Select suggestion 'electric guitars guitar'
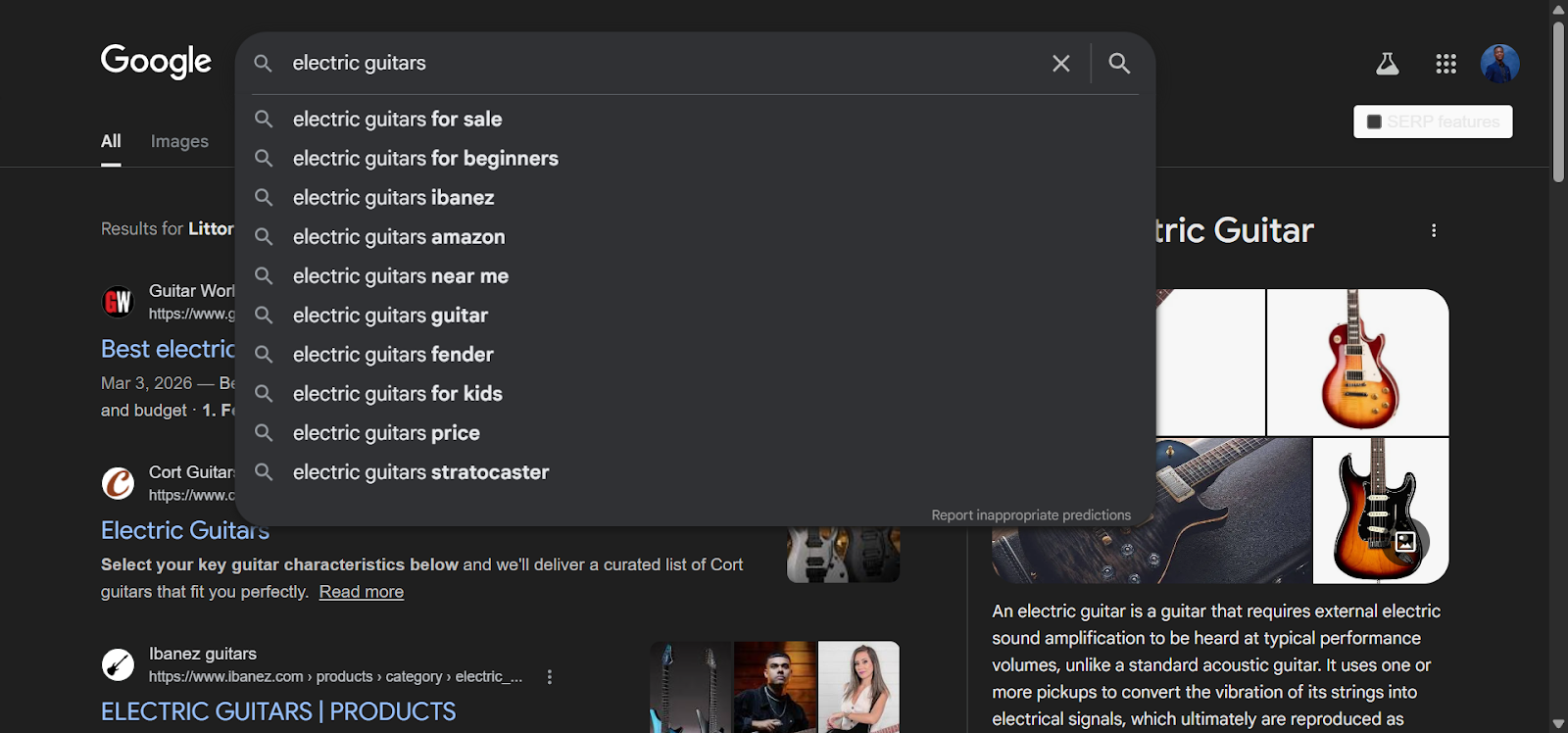1568x733 pixels. [695, 316]
